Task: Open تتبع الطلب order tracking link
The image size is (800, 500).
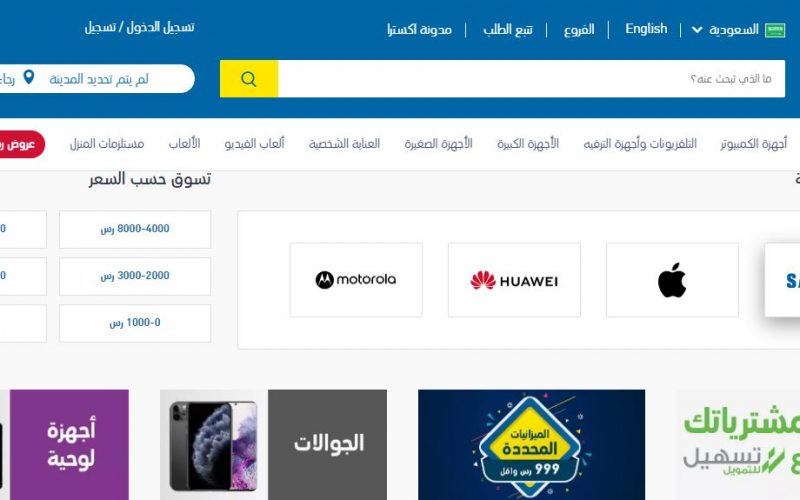Action: [508, 30]
